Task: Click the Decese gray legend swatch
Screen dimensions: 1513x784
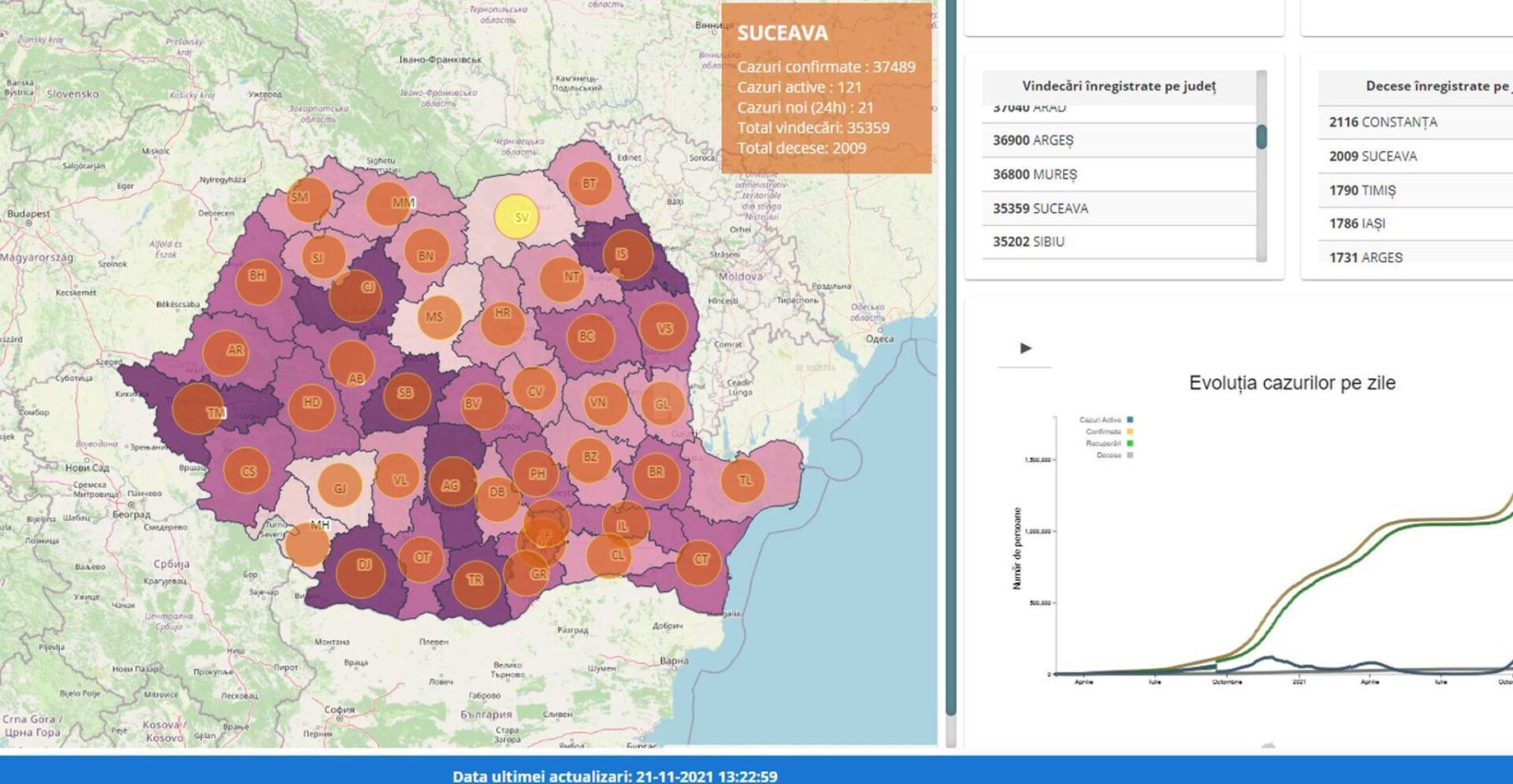Action: coord(1130,455)
